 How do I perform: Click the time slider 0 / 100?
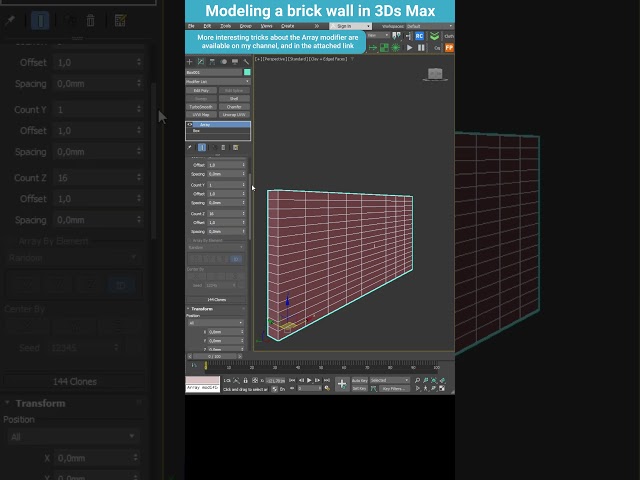click(x=215, y=356)
